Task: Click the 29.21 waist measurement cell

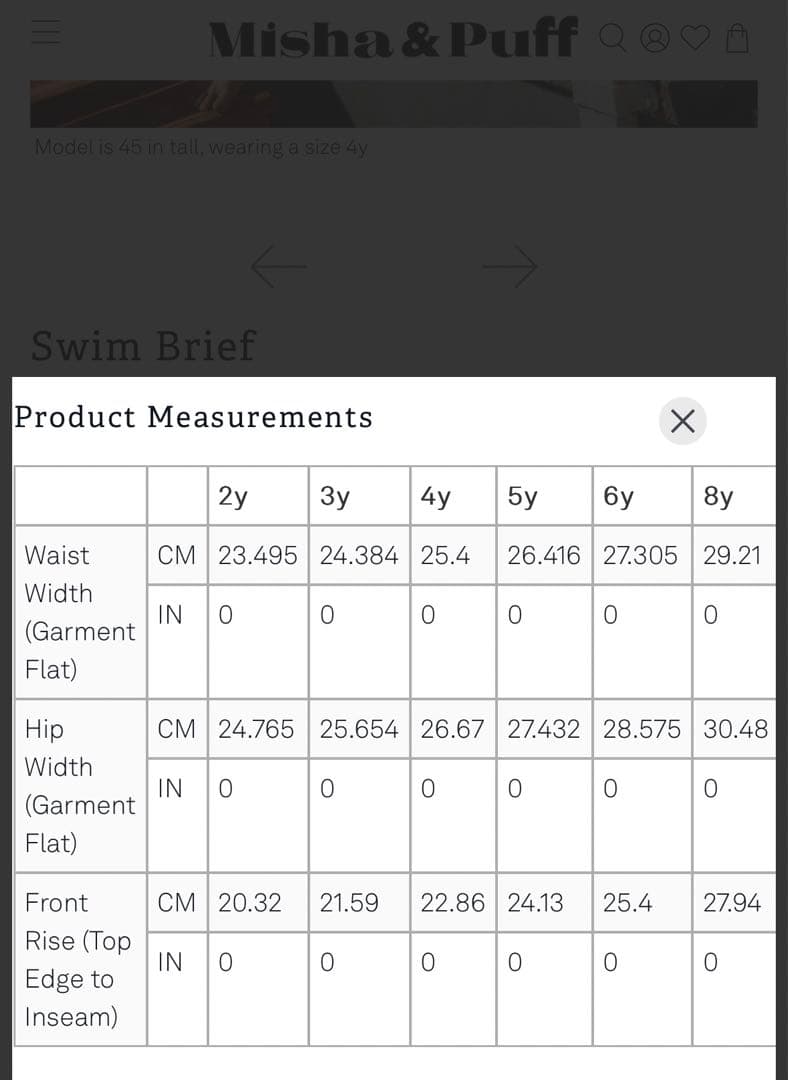Action: click(732, 556)
